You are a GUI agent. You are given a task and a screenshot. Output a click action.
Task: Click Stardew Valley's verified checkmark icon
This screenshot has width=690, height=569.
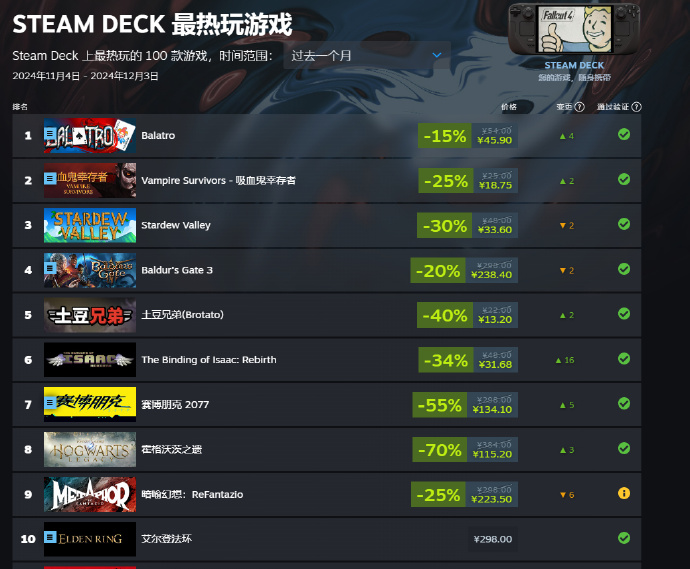[624, 224]
